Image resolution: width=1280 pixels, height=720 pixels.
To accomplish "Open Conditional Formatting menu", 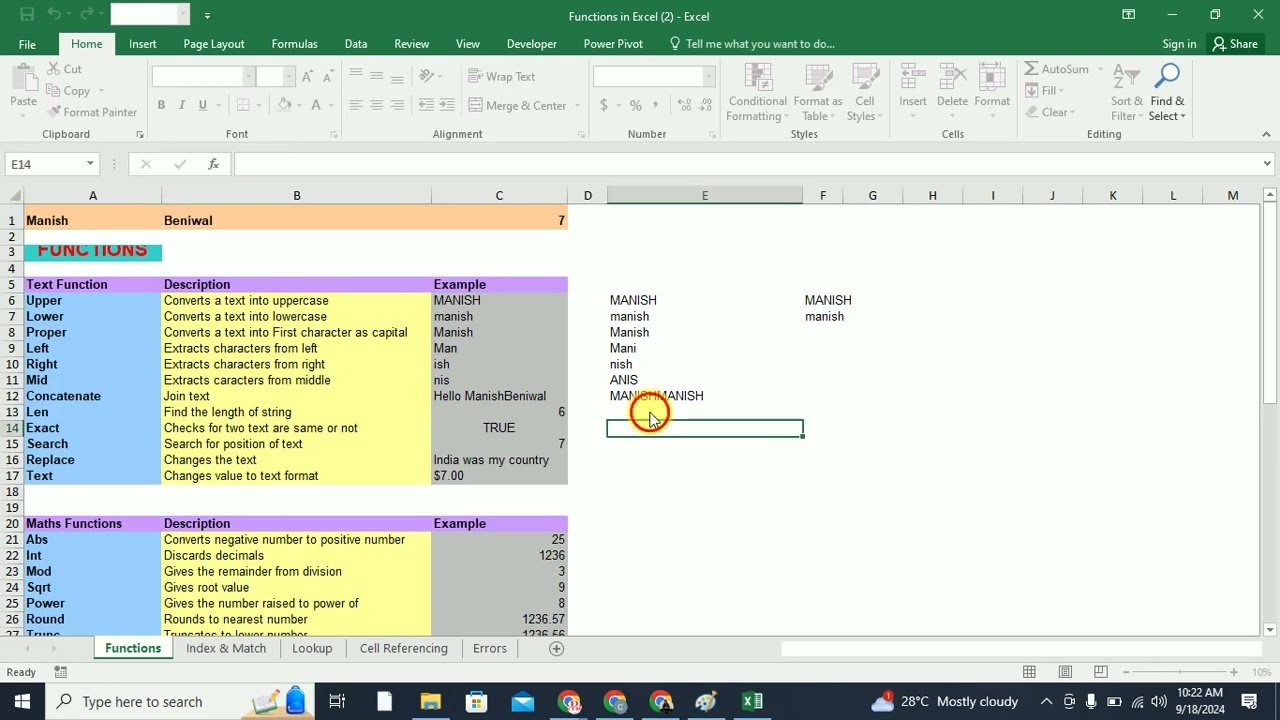I will (757, 92).
